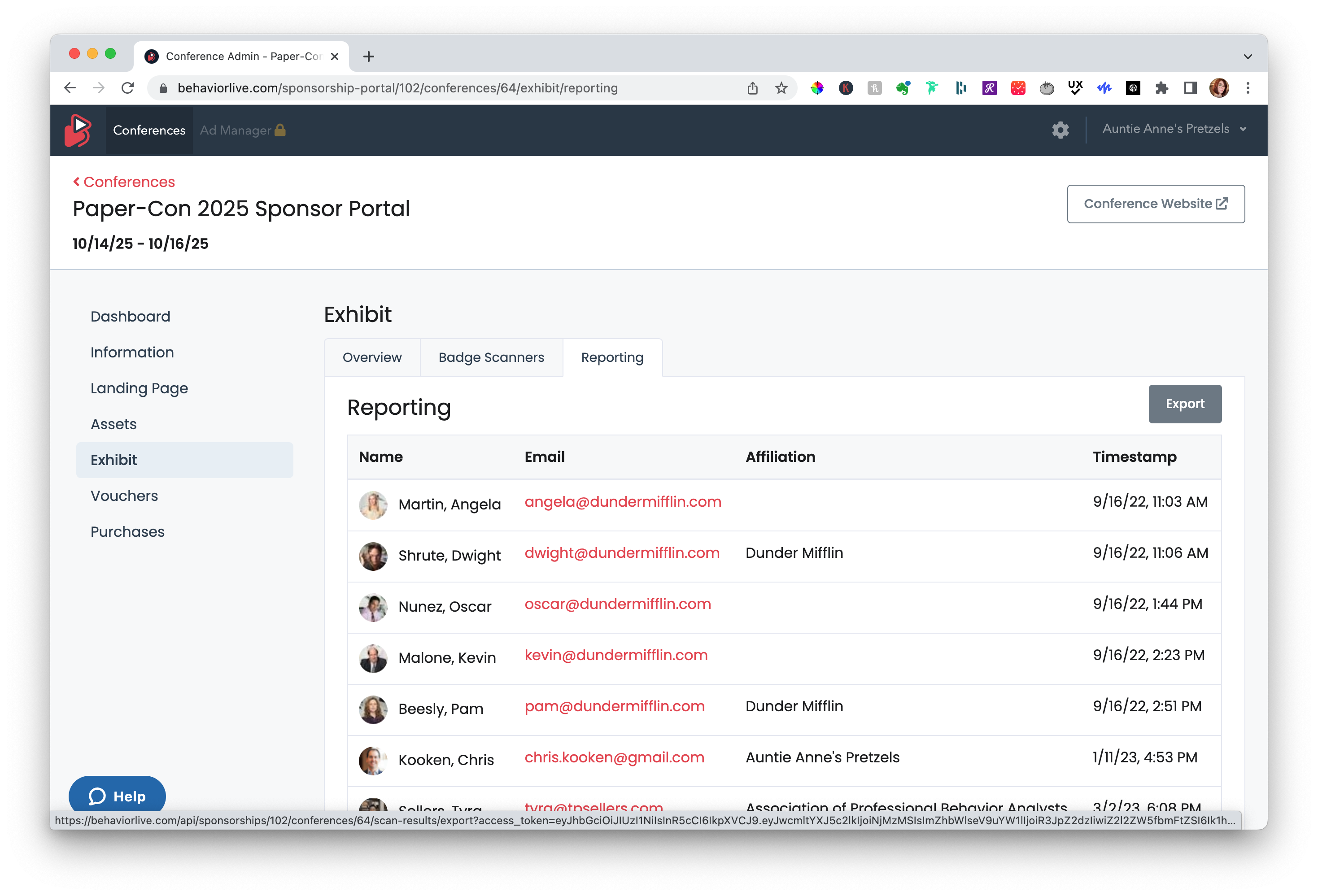Switch to the Overview tab
Viewport: 1318px width, 896px height.
(x=371, y=357)
